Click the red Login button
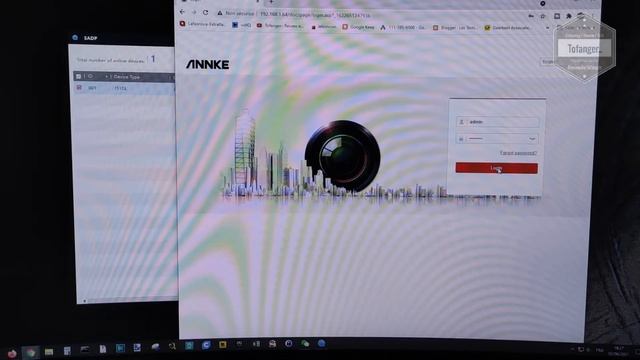 coord(496,168)
